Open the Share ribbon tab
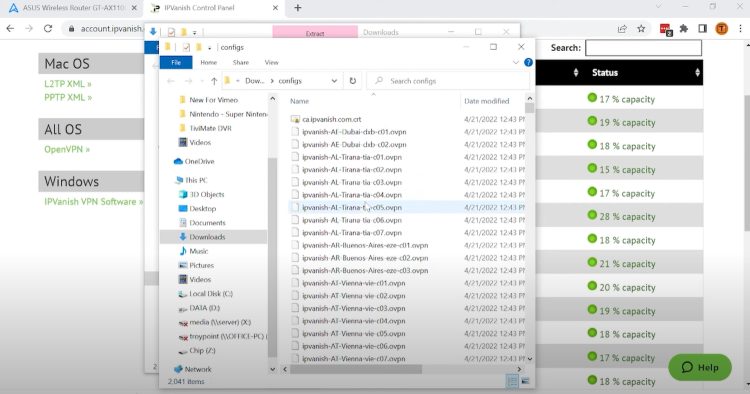The image size is (750, 394). pyautogui.click(x=241, y=62)
